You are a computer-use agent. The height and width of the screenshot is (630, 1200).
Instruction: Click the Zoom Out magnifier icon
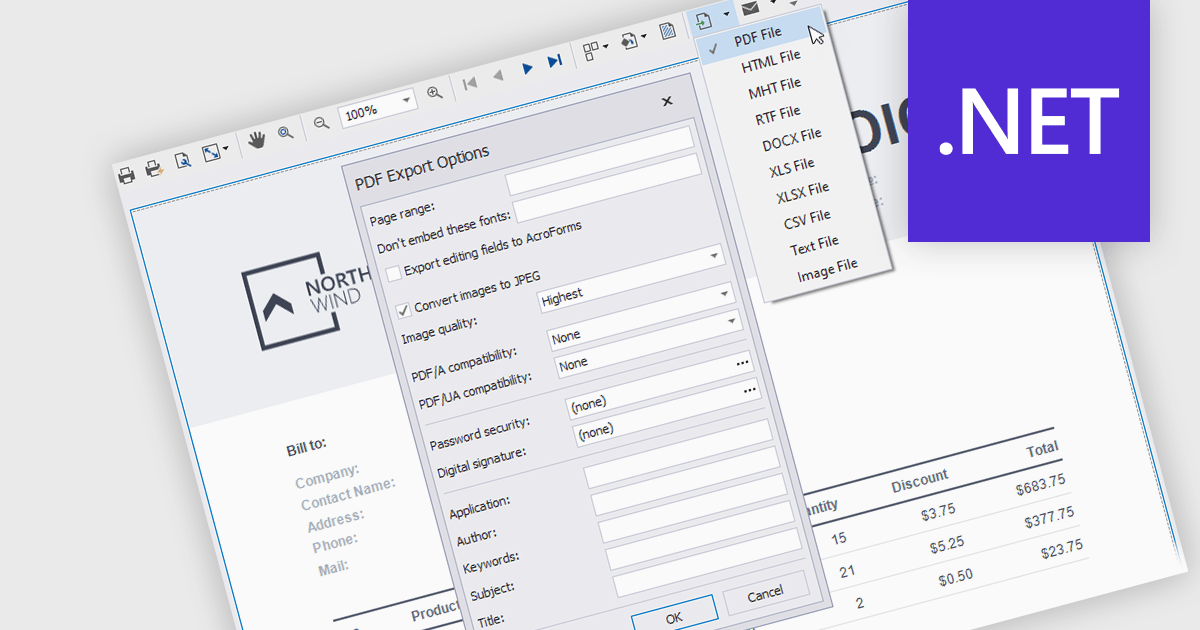[321, 122]
